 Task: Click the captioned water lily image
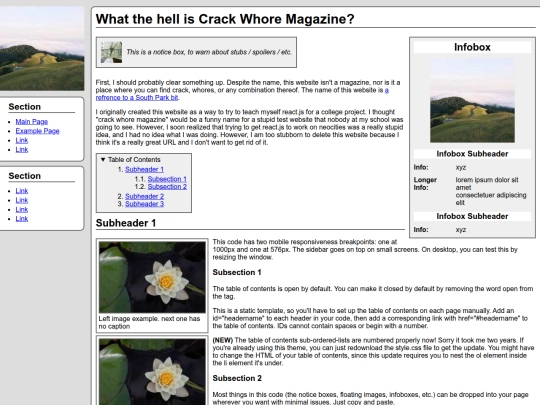click(152, 277)
